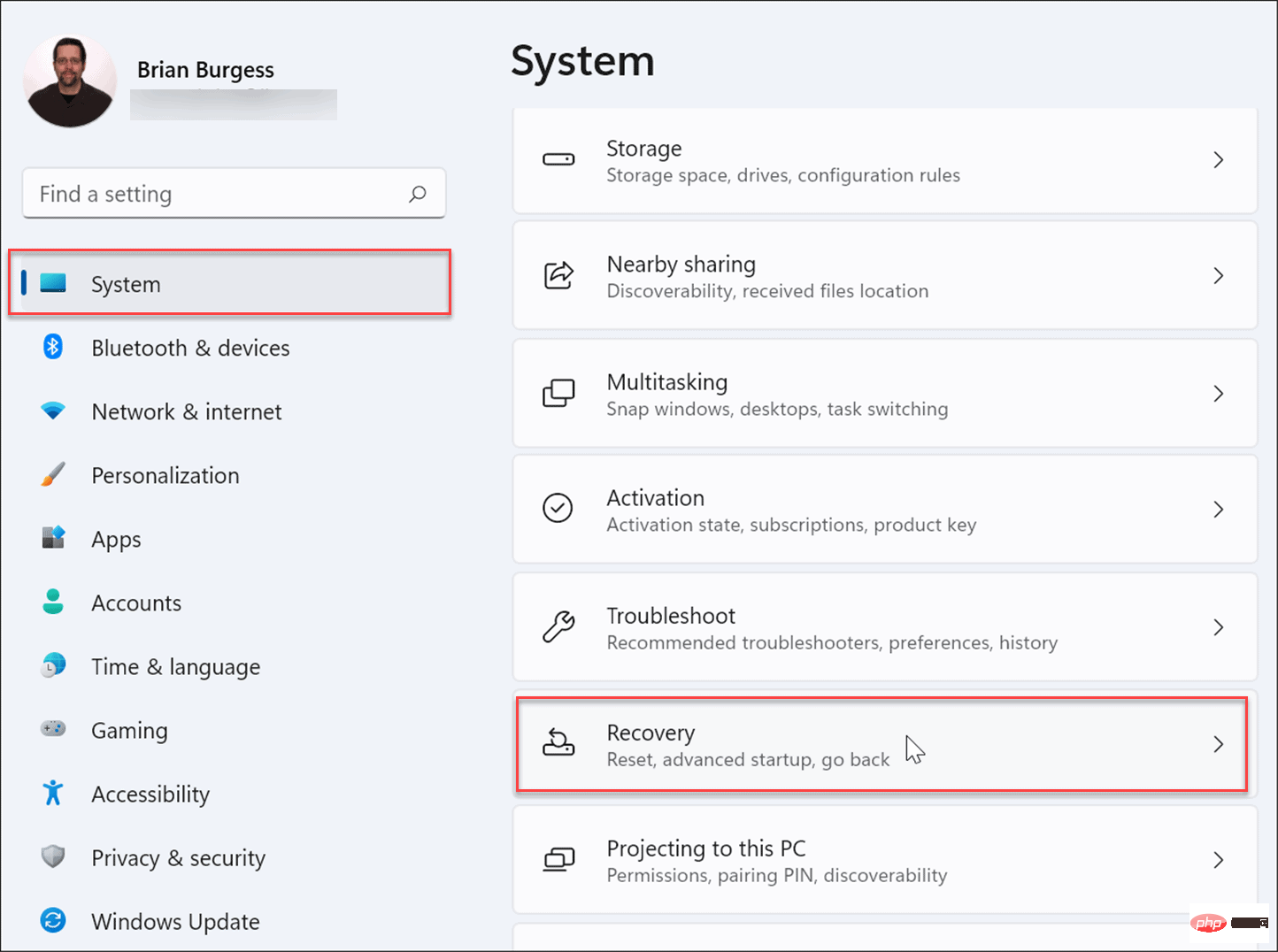1278x952 pixels.
Task: Click the Recovery icon
Action: tap(558, 743)
